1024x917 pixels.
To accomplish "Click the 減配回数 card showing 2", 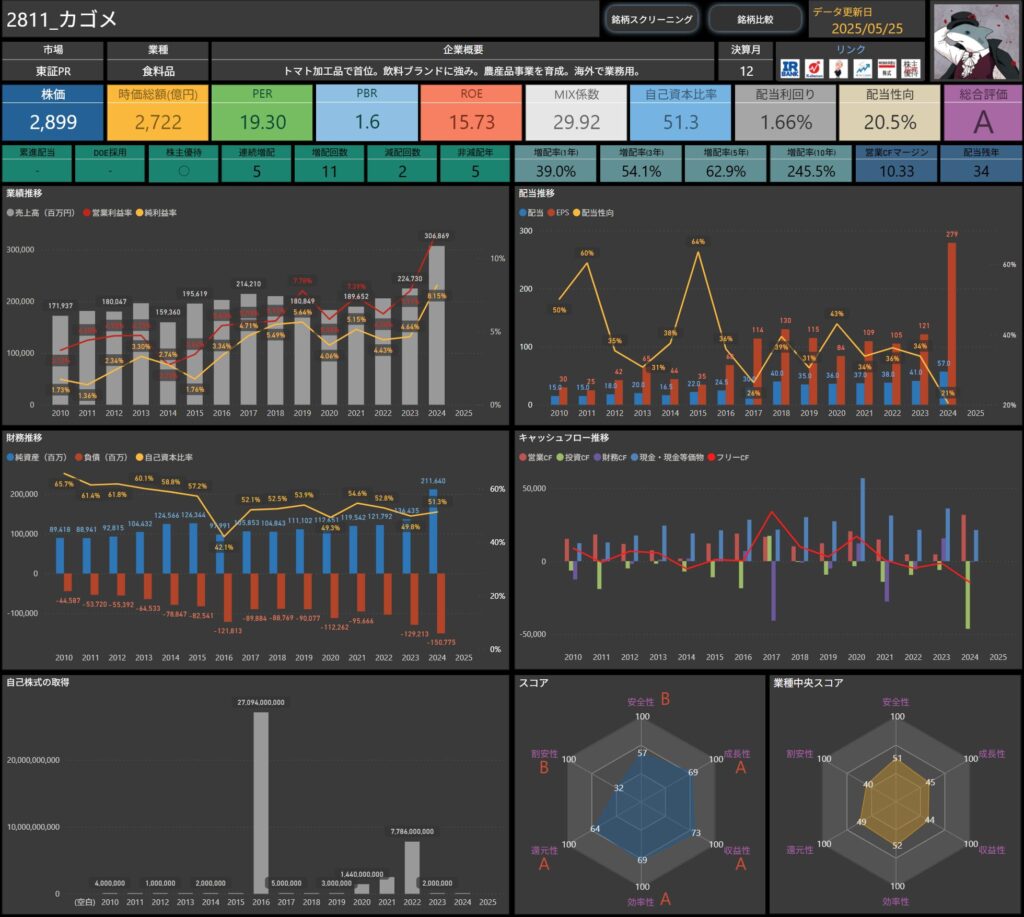I will [x=402, y=163].
